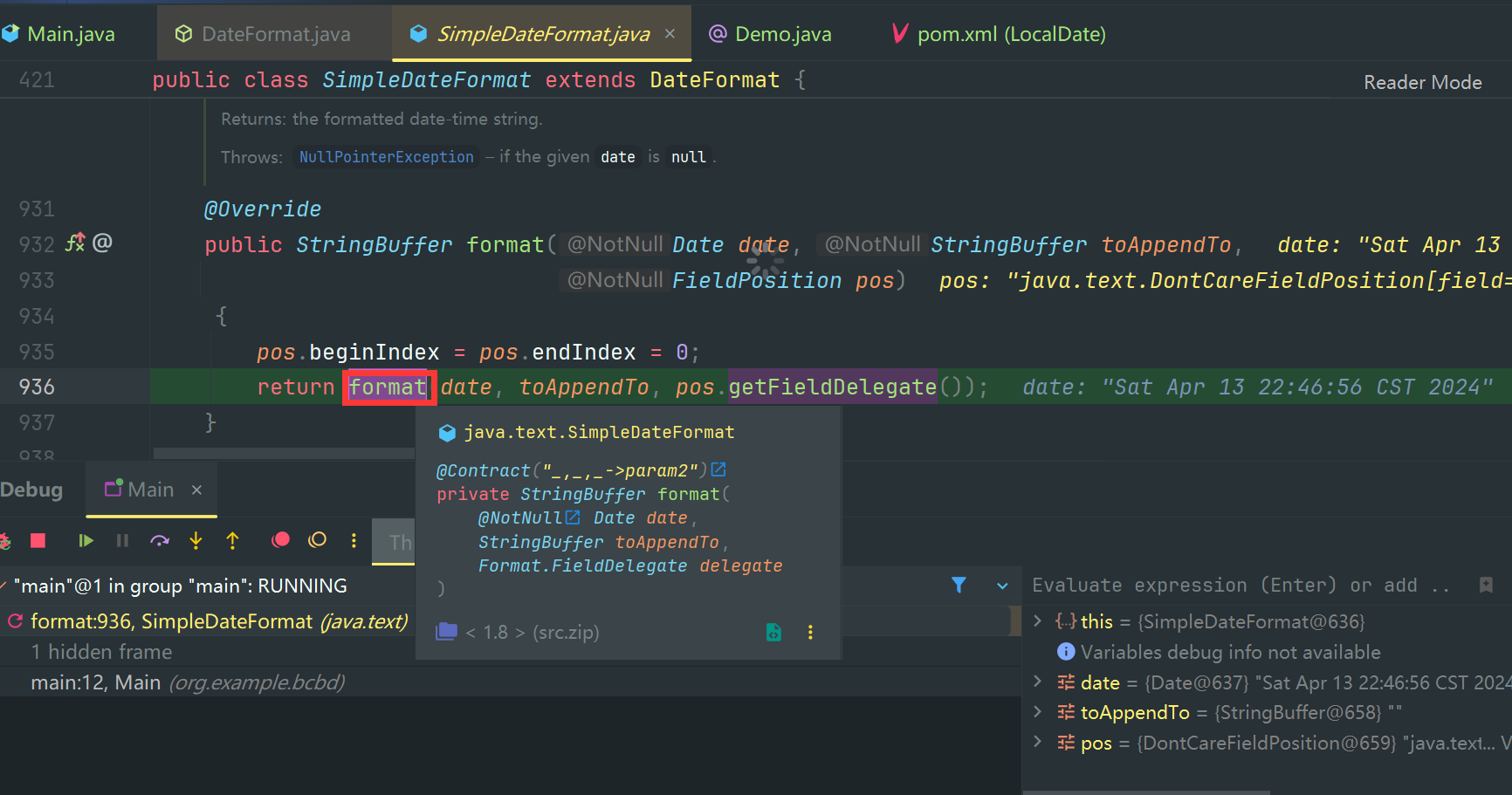1512x795 pixels.
Task: Click the Debug tool window label
Action: pos(31,490)
